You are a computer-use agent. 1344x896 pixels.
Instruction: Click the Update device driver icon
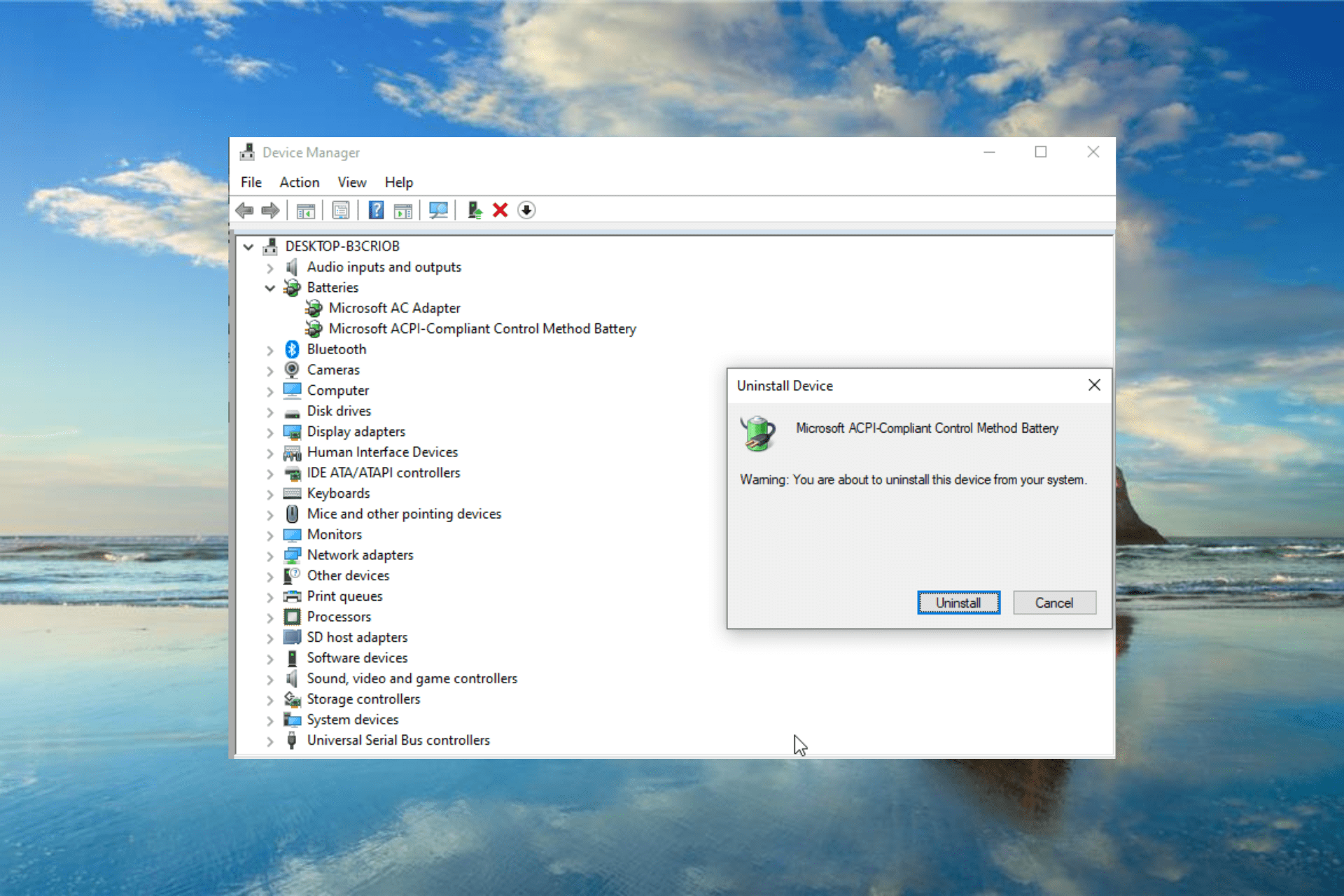(x=475, y=210)
